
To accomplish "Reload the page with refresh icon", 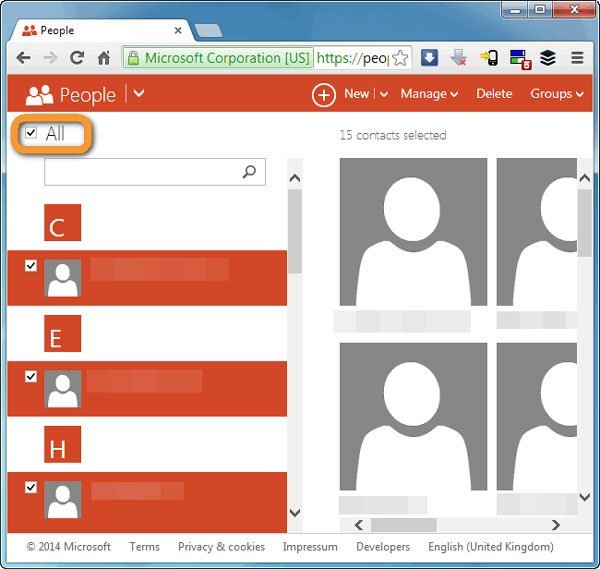I will pos(76,58).
